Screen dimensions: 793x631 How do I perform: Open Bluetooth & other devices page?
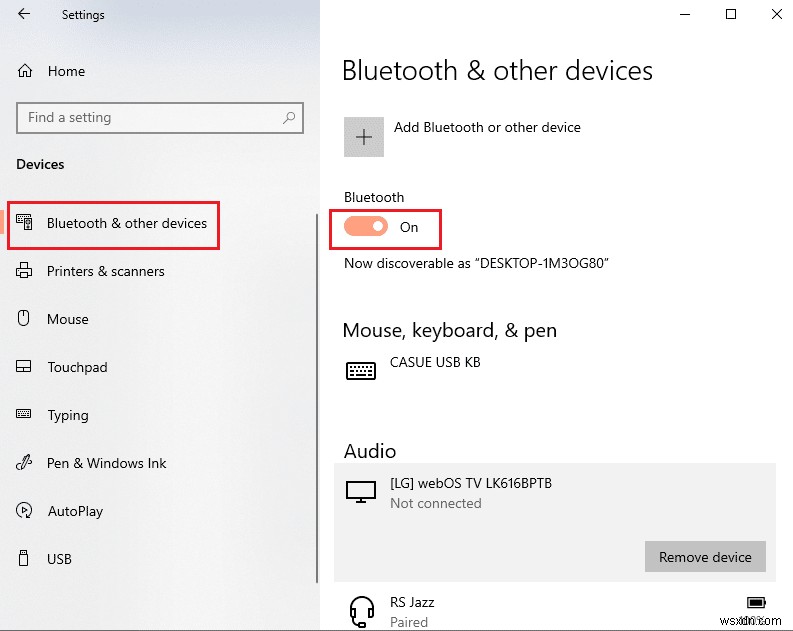point(126,223)
